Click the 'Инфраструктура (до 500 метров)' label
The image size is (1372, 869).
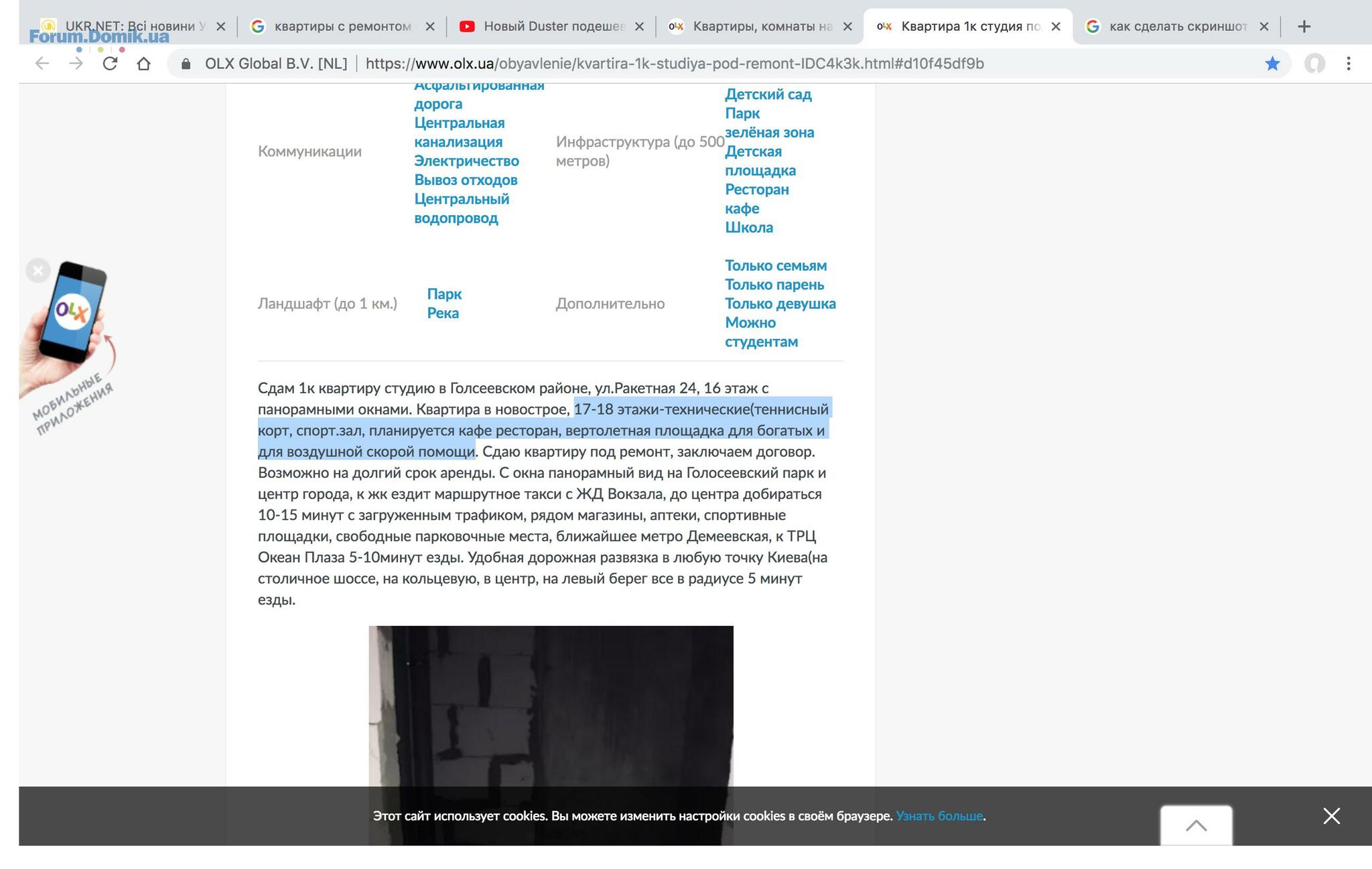[640, 151]
